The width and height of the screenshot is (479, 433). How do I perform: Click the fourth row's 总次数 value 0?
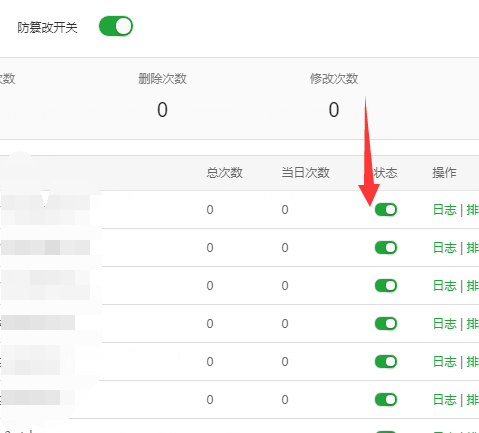click(x=210, y=323)
